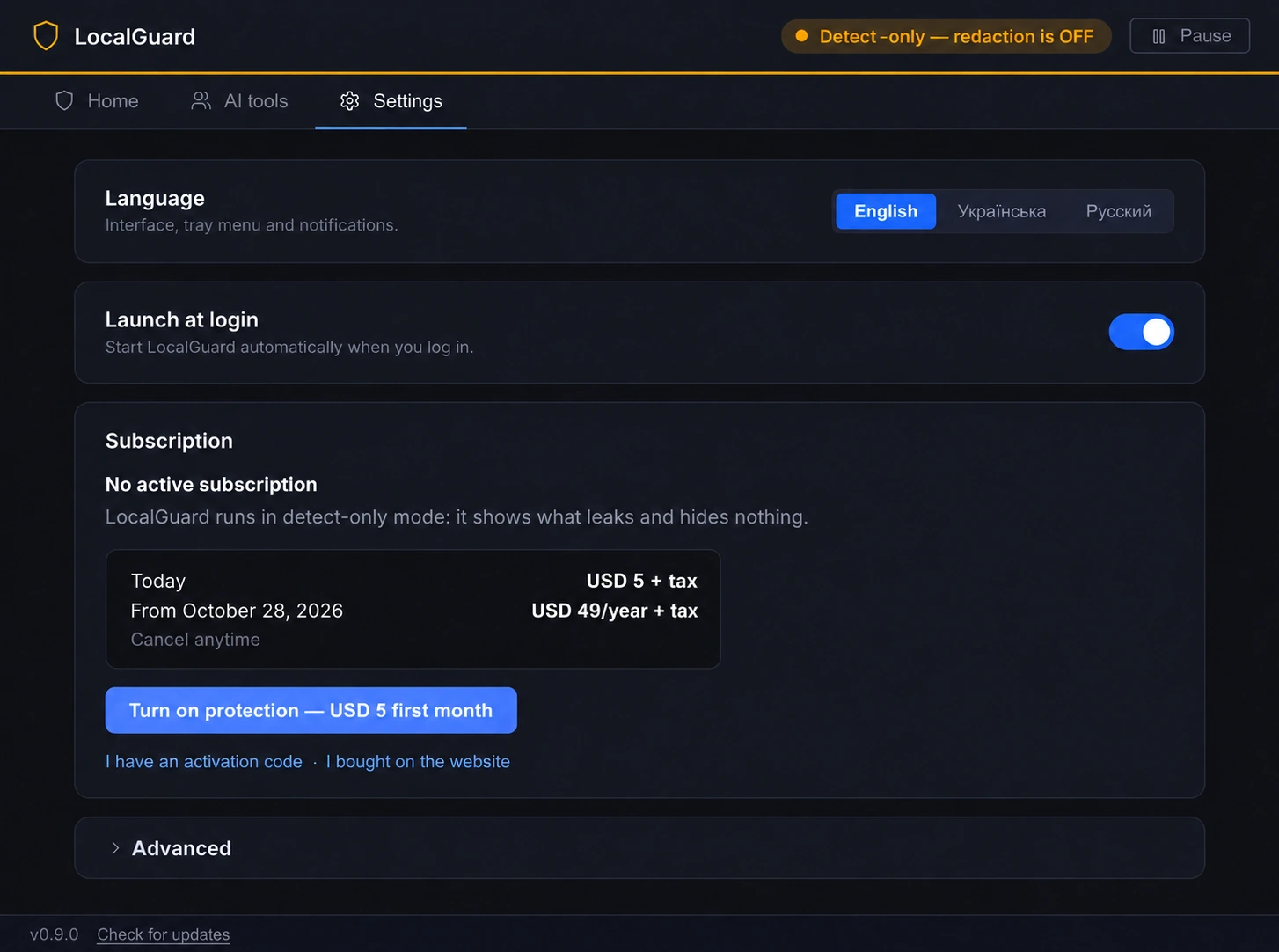The height and width of the screenshot is (952, 1279).
Task: Click the v0.9.0 version label
Action: point(55,934)
